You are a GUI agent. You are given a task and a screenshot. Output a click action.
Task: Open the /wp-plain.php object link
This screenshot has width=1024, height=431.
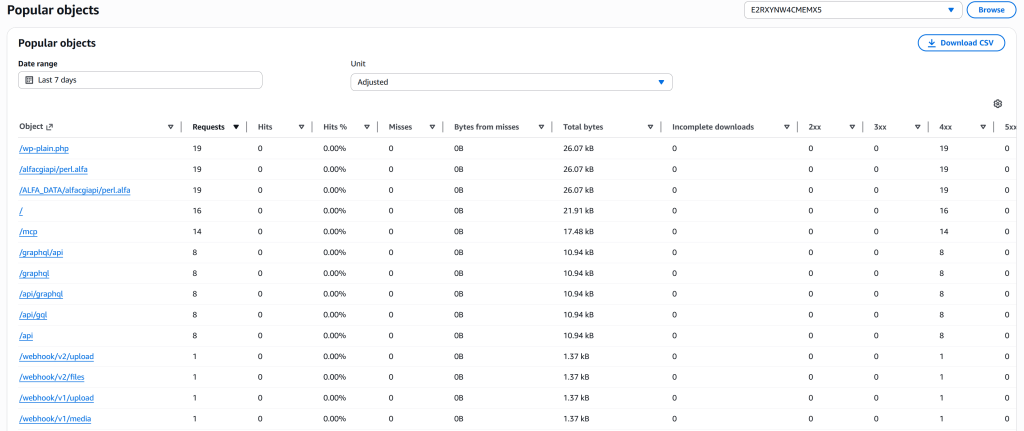tap(43, 149)
